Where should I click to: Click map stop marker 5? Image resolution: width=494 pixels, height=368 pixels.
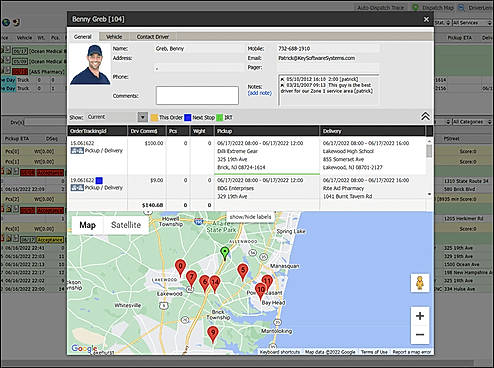pos(243,271)
